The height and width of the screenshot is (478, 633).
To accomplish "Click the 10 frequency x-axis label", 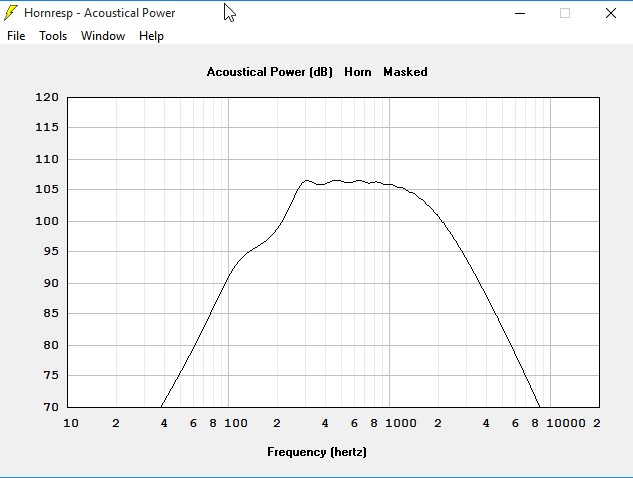I will point(71,423).
